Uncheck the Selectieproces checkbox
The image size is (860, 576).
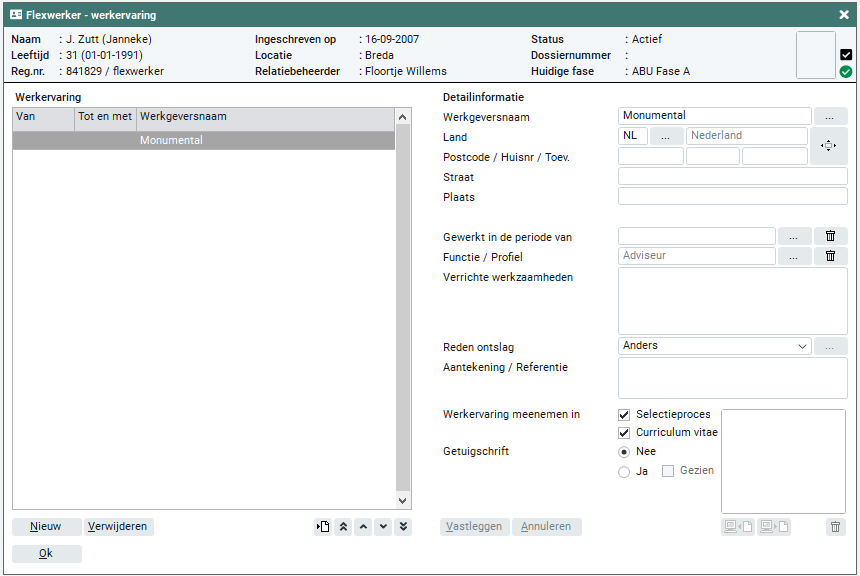point(624,414)
